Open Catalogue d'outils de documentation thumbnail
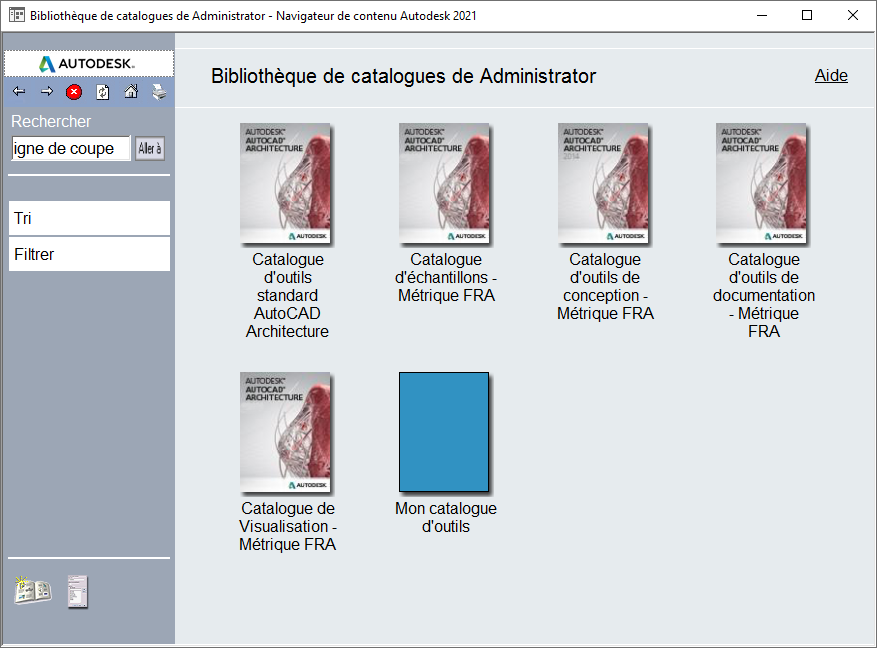 [762, 184]
